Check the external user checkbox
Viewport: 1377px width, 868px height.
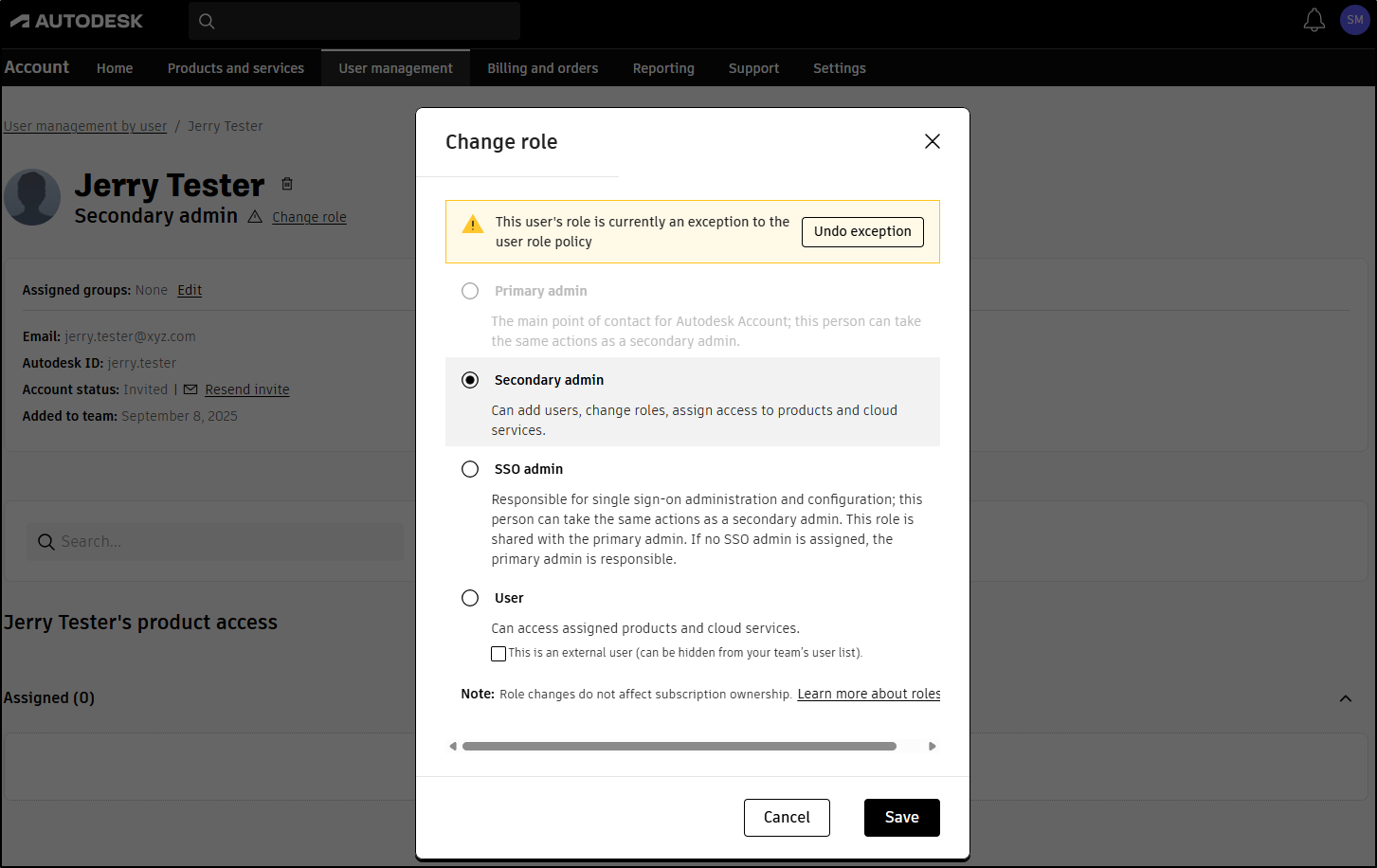498,654
